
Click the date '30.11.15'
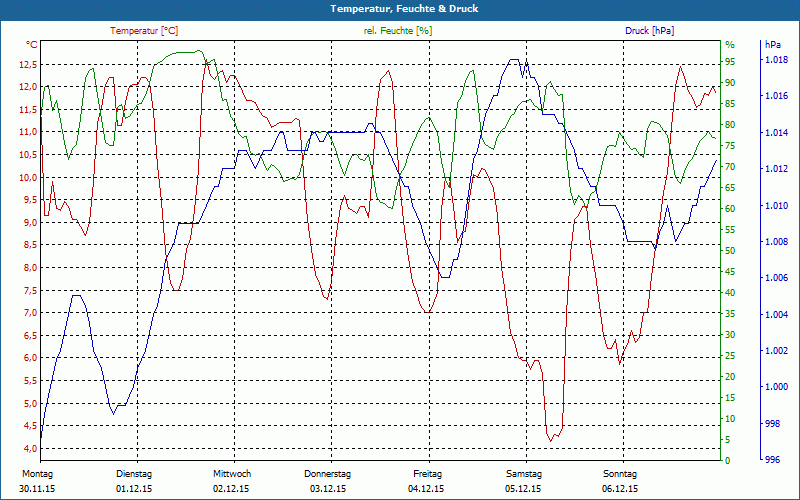37,489
